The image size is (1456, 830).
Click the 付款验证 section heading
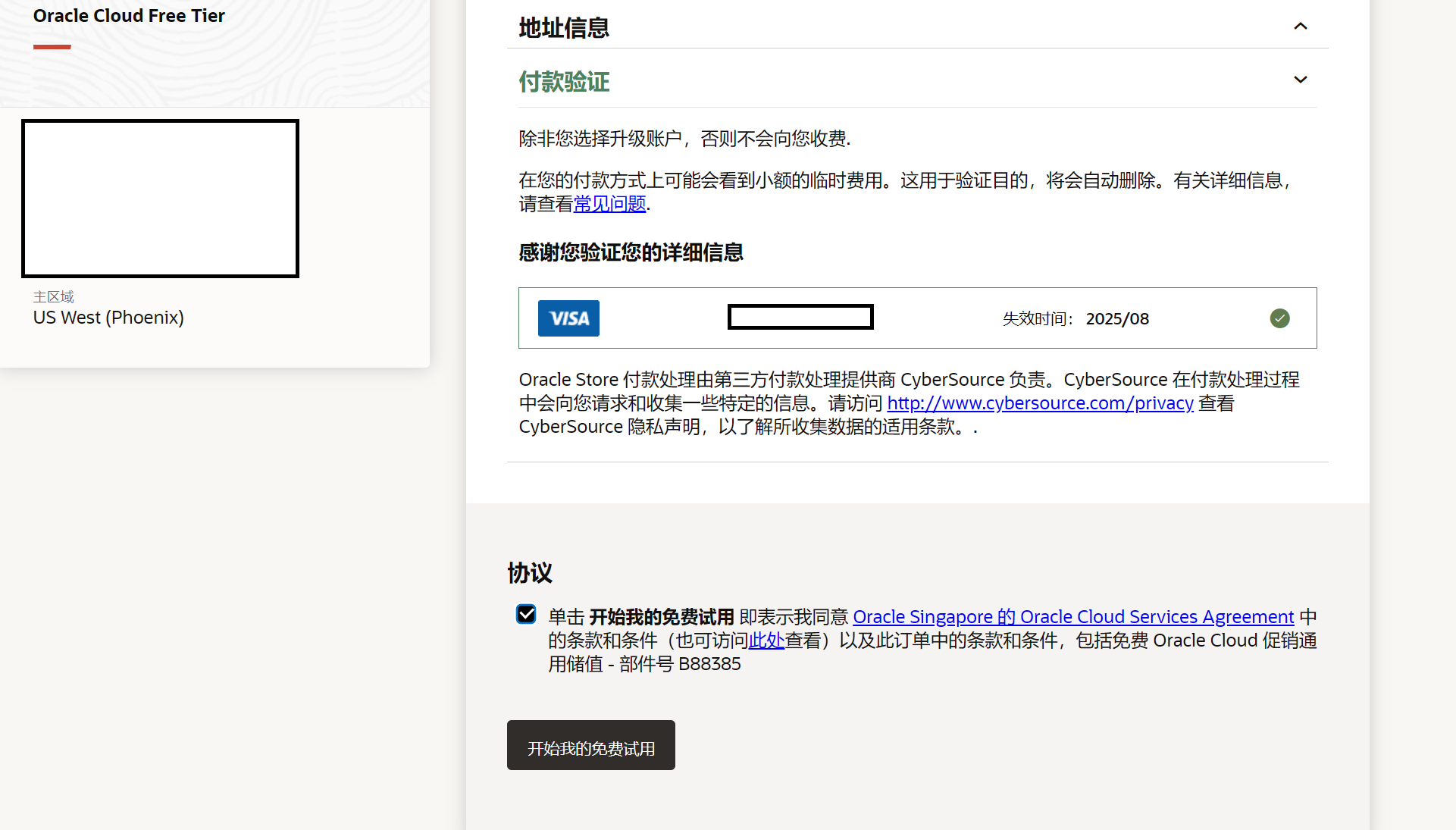564,82
